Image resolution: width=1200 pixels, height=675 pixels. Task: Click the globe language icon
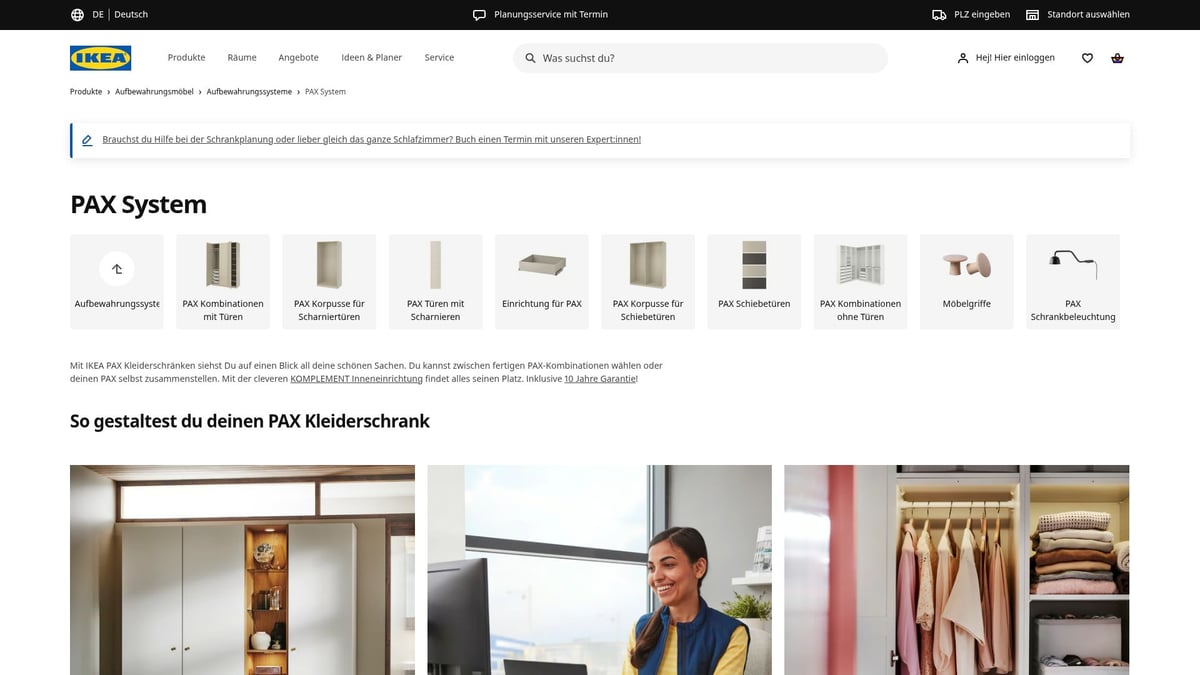(x=77, y=14)
